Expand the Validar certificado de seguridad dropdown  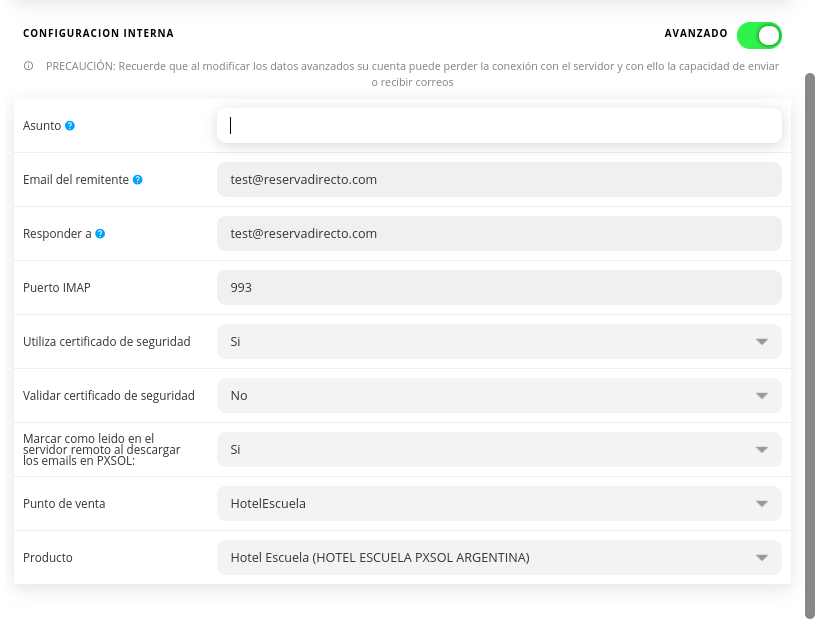(x=498, y=396)
